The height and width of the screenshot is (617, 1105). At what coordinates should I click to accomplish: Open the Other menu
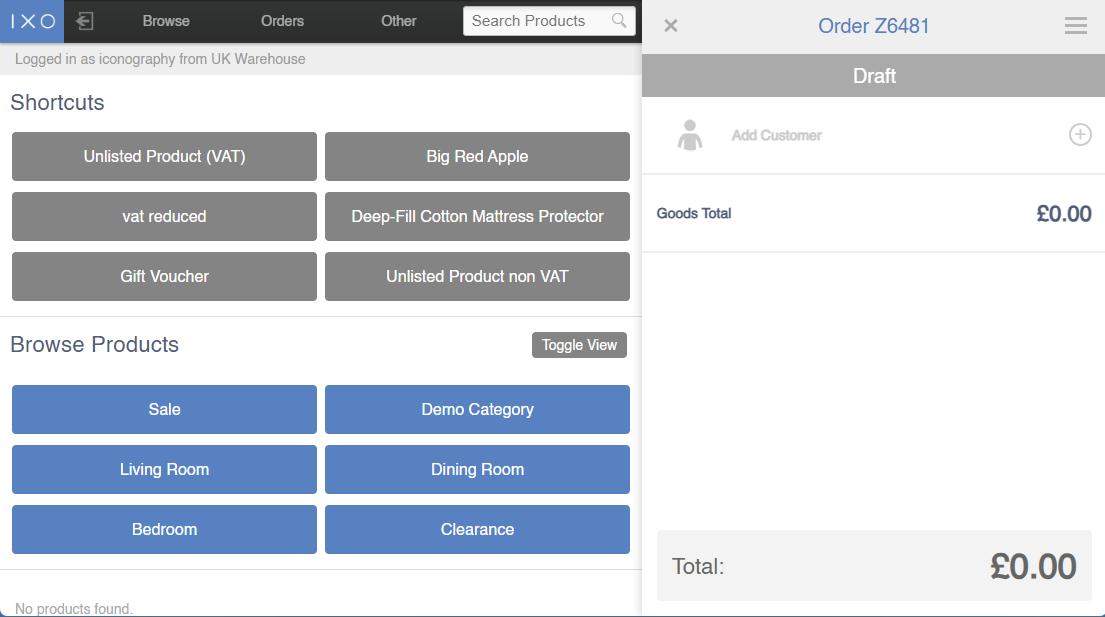click(x=398, y=21)
